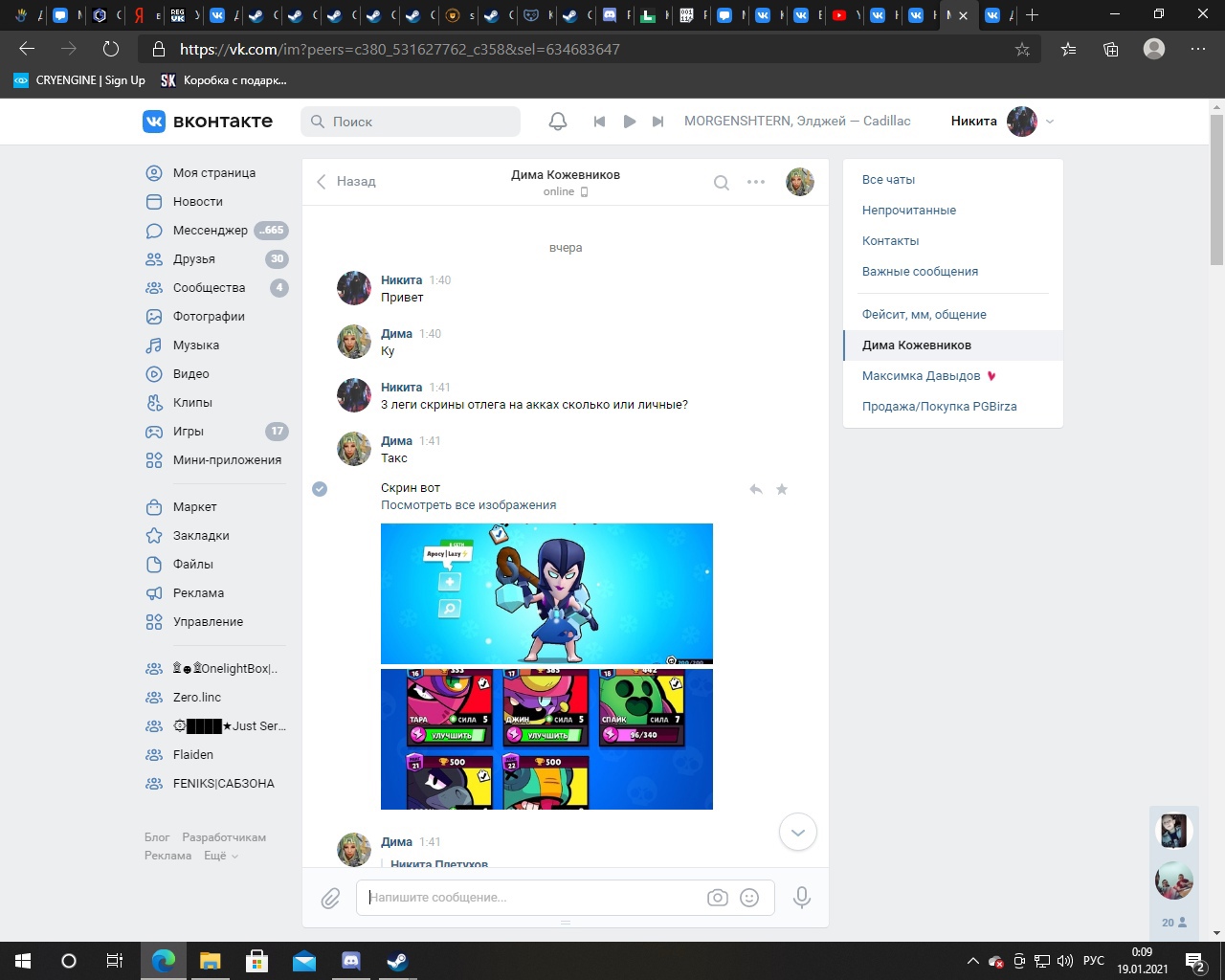1225x980 pixels.
Task: Expand the Ещё footer menu
Action: (x=220, y=856)
